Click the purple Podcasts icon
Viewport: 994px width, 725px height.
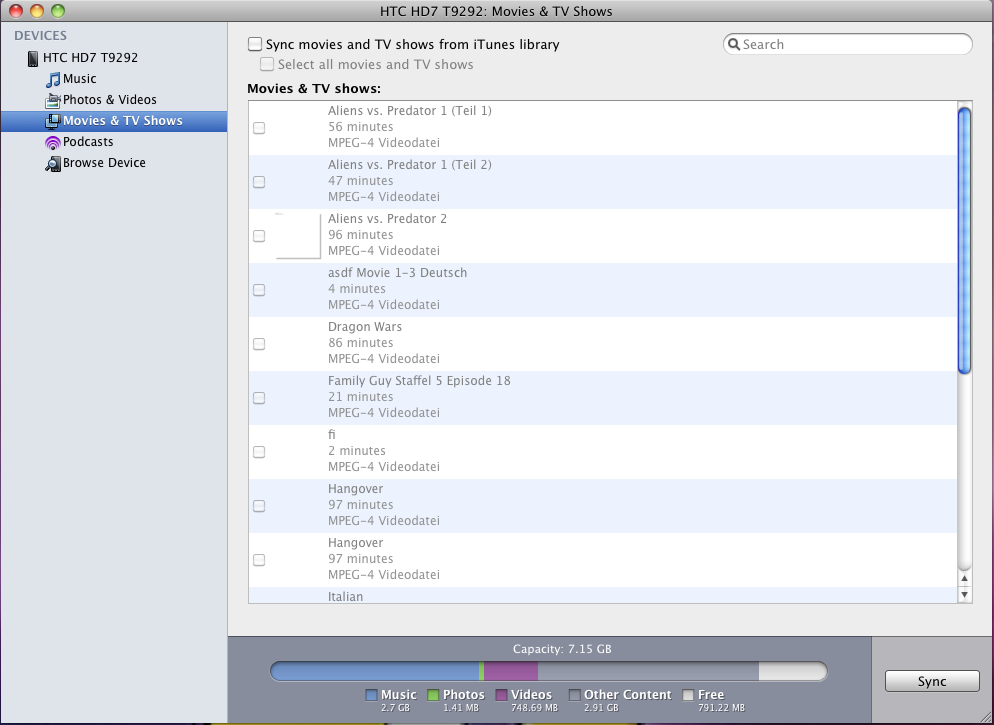pyautogui.click(x=53, y=143)
